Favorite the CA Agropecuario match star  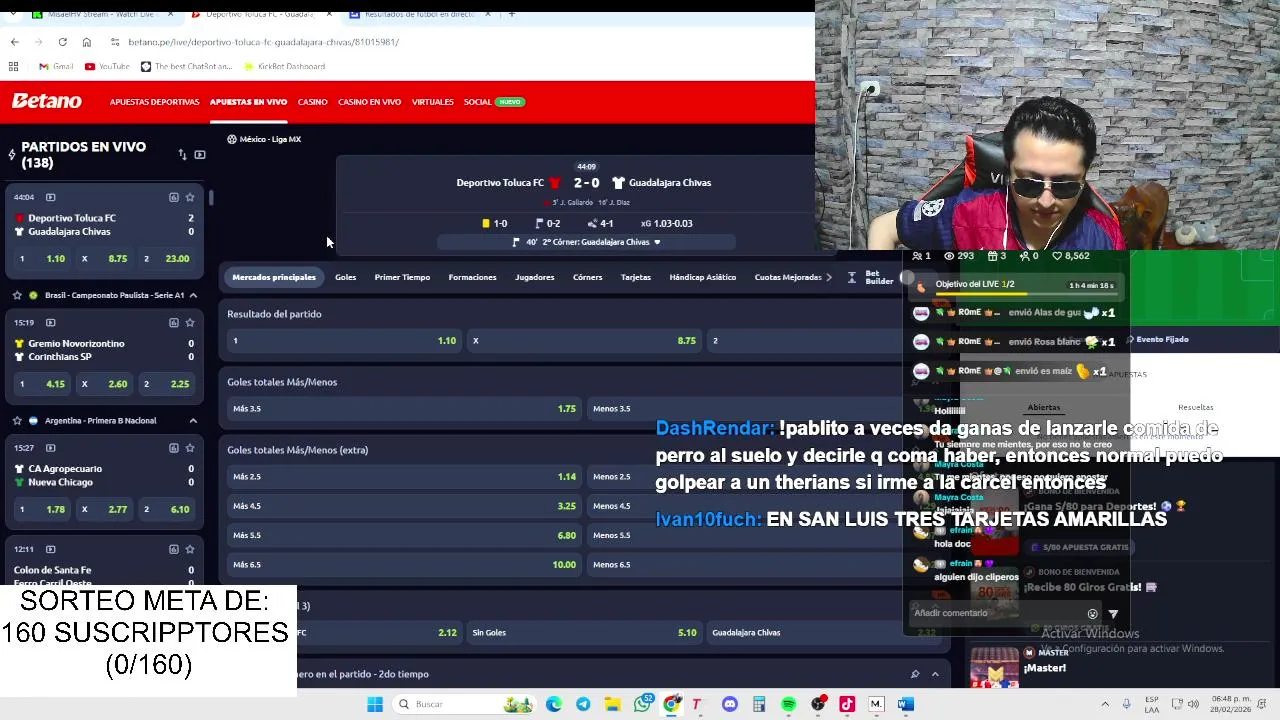[190, 448]
